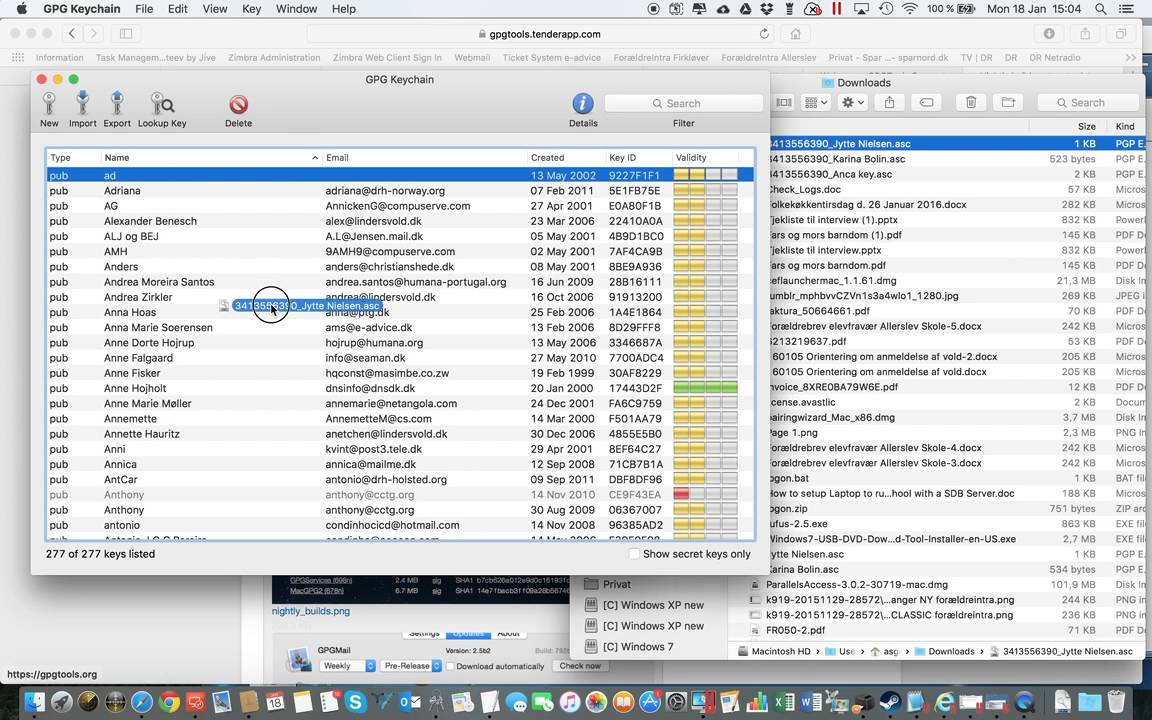Open the Help menu
The height and width of the screenshot is (720, 1152).
[343, 9]
